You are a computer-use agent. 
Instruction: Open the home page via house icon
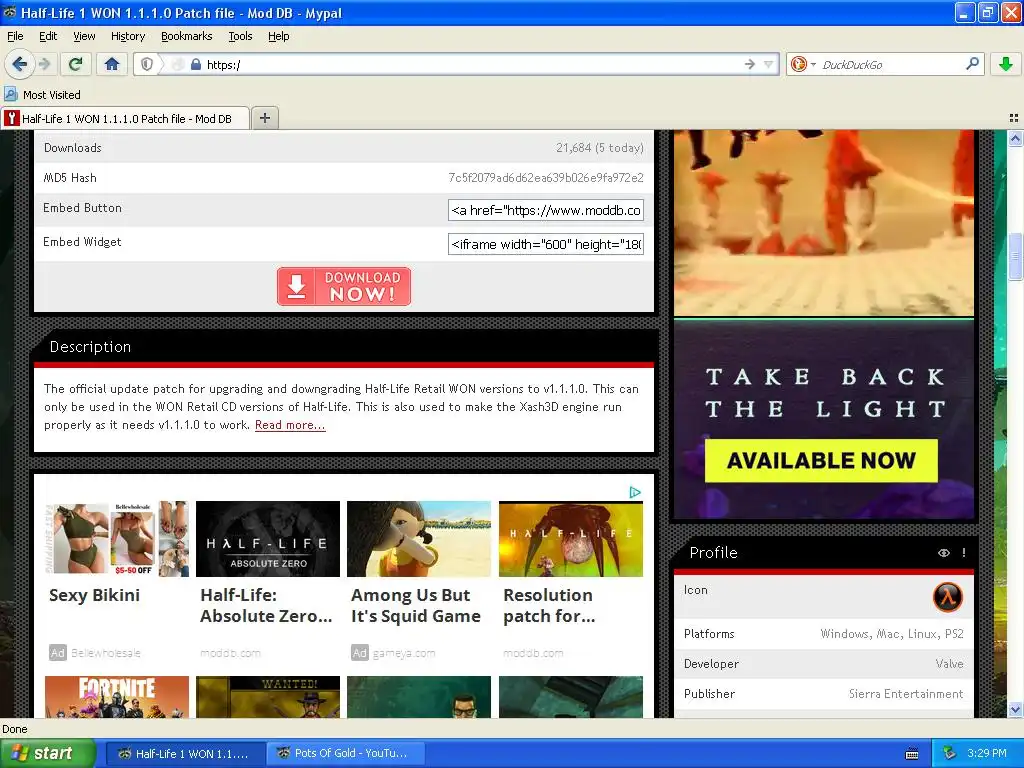pyautogui.click(x=112, y=64)
